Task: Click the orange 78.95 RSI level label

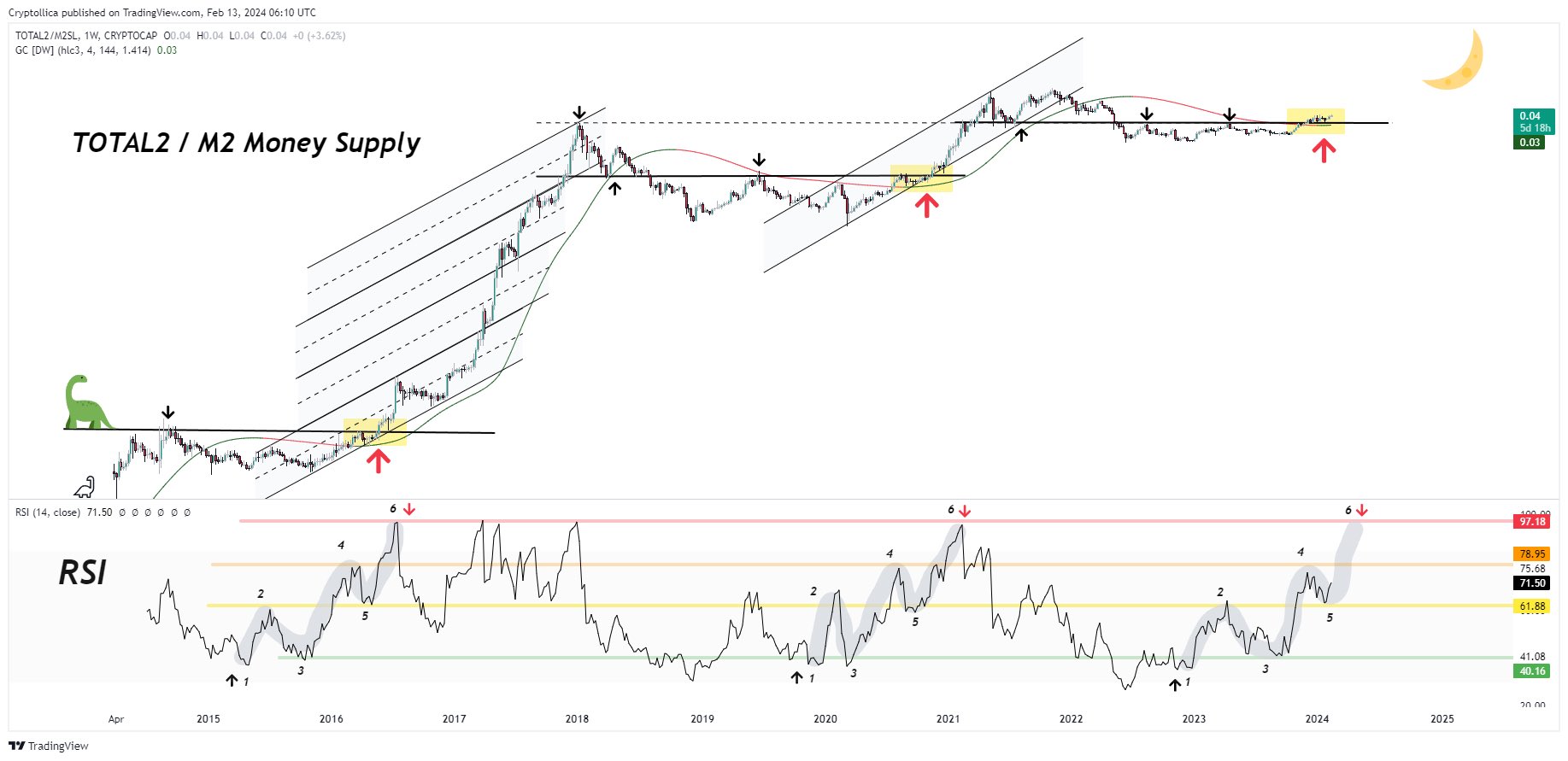Action: (1532, 553)
